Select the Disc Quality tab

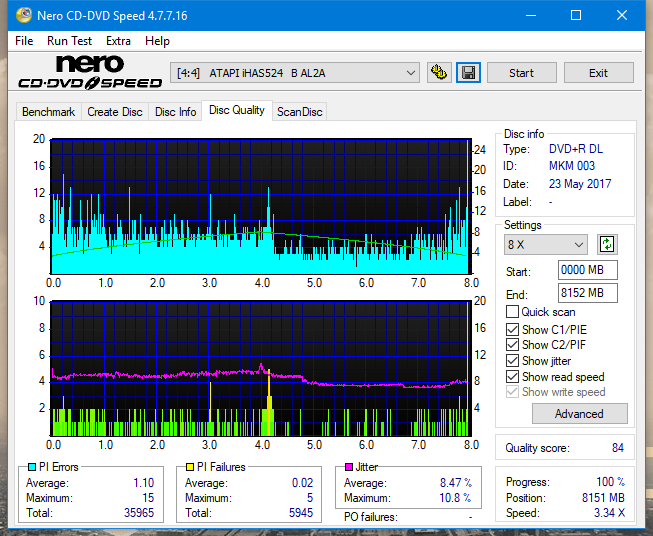(x=237, y=110)
